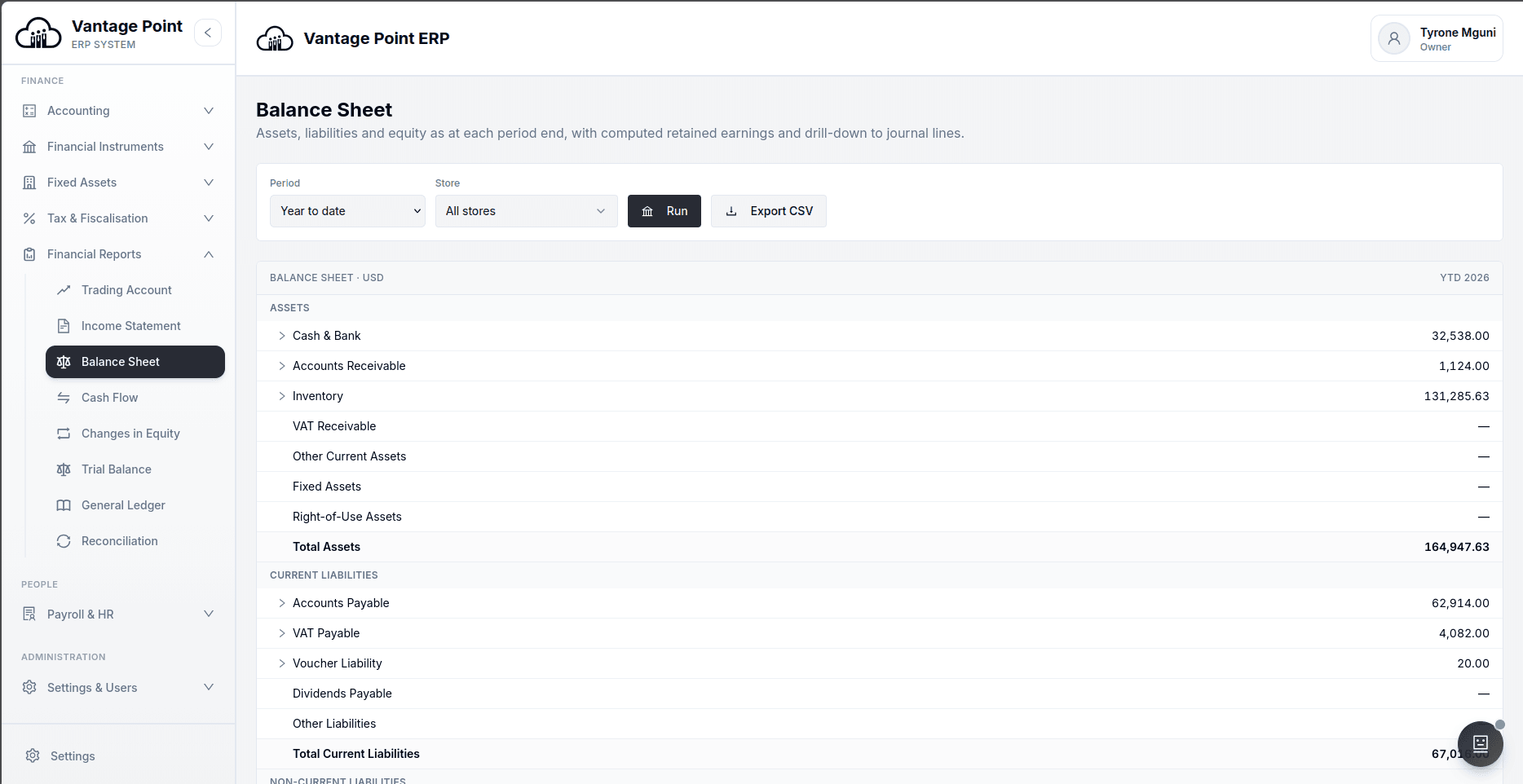Viewport: 1523px width, 784px height.
Task: Click the Accounts Payable amount 62,914.00
Action: 1460,603
